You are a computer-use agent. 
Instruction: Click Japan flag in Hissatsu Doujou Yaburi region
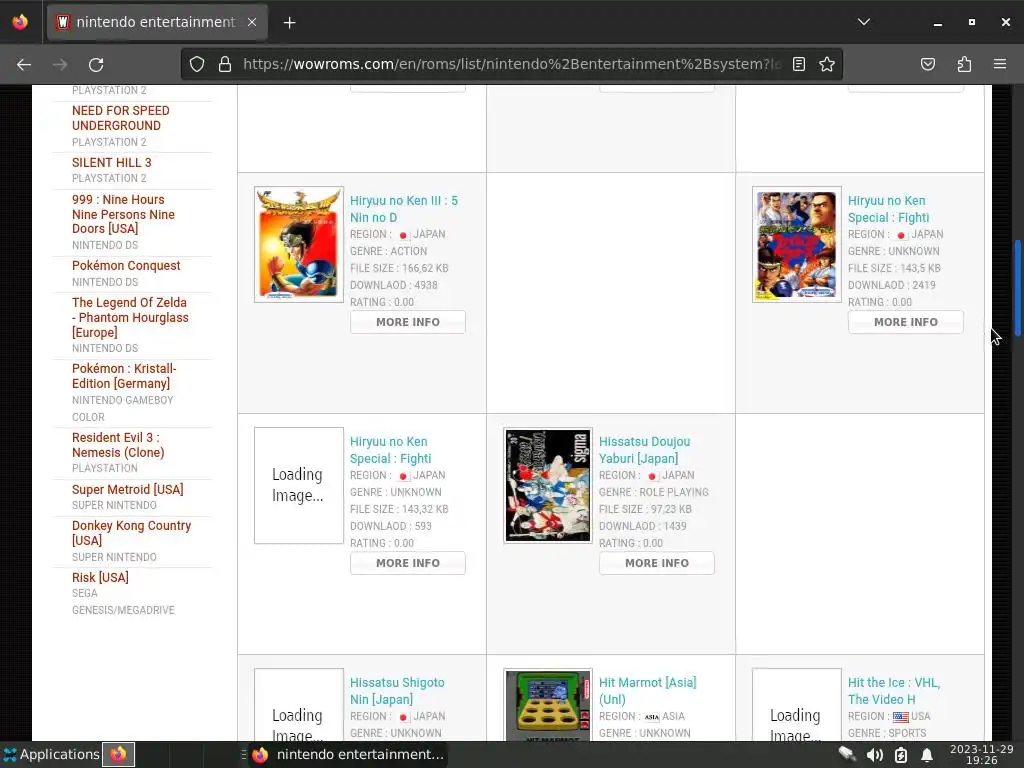tap(651, 476)
